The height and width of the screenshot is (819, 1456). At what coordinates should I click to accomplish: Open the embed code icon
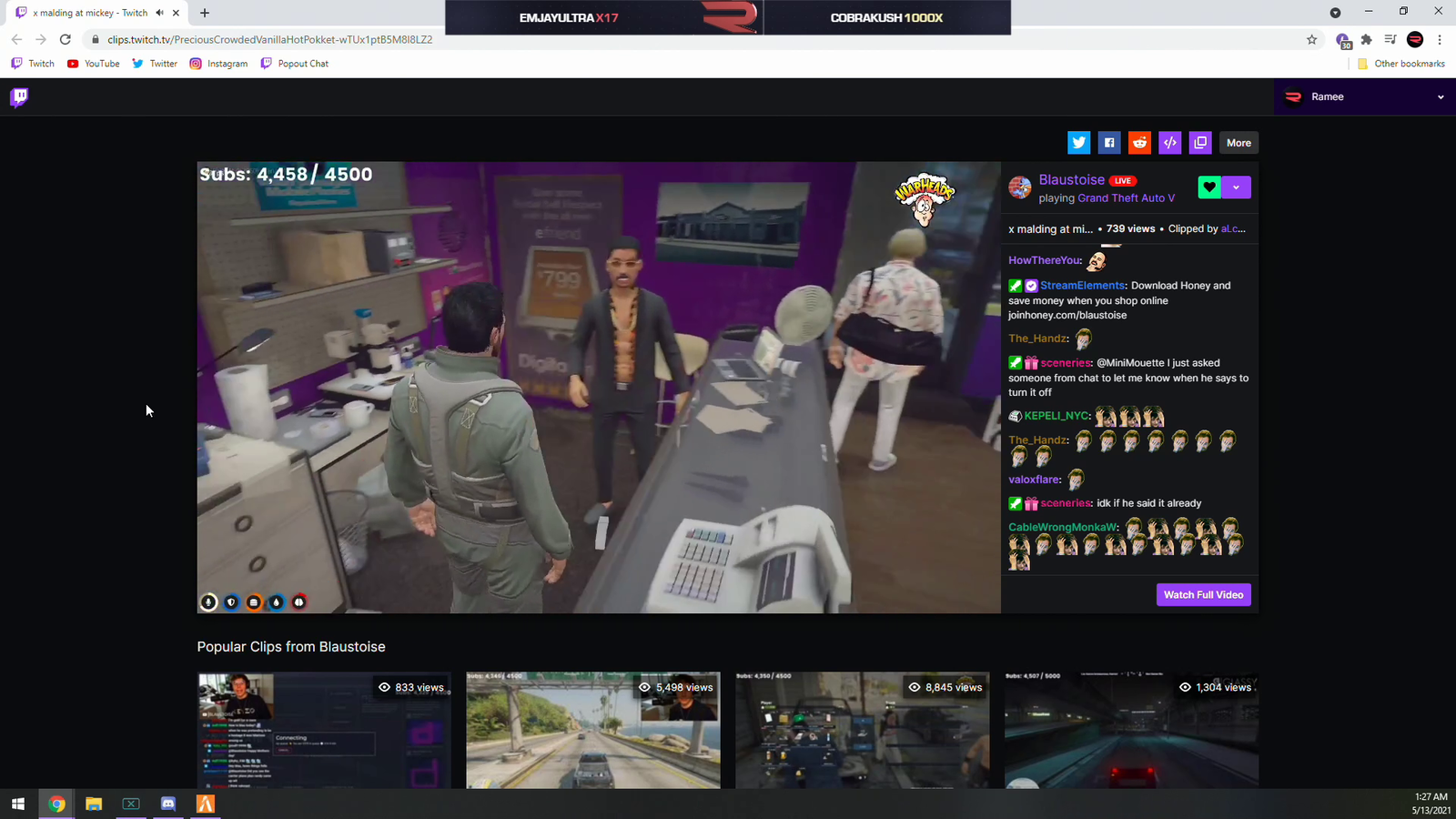1170,143
